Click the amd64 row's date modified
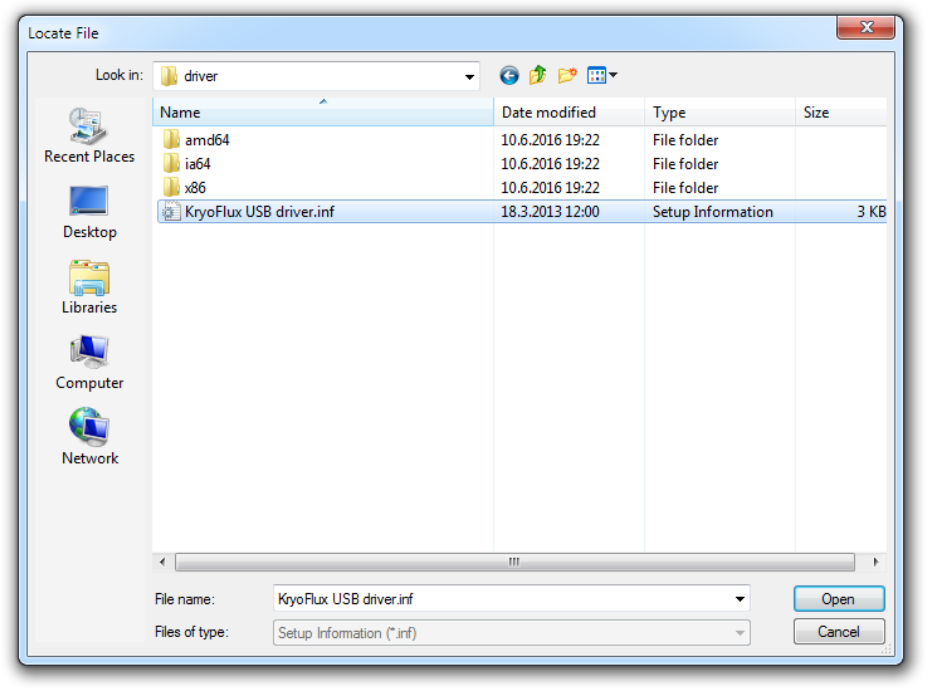 [550, 140]
